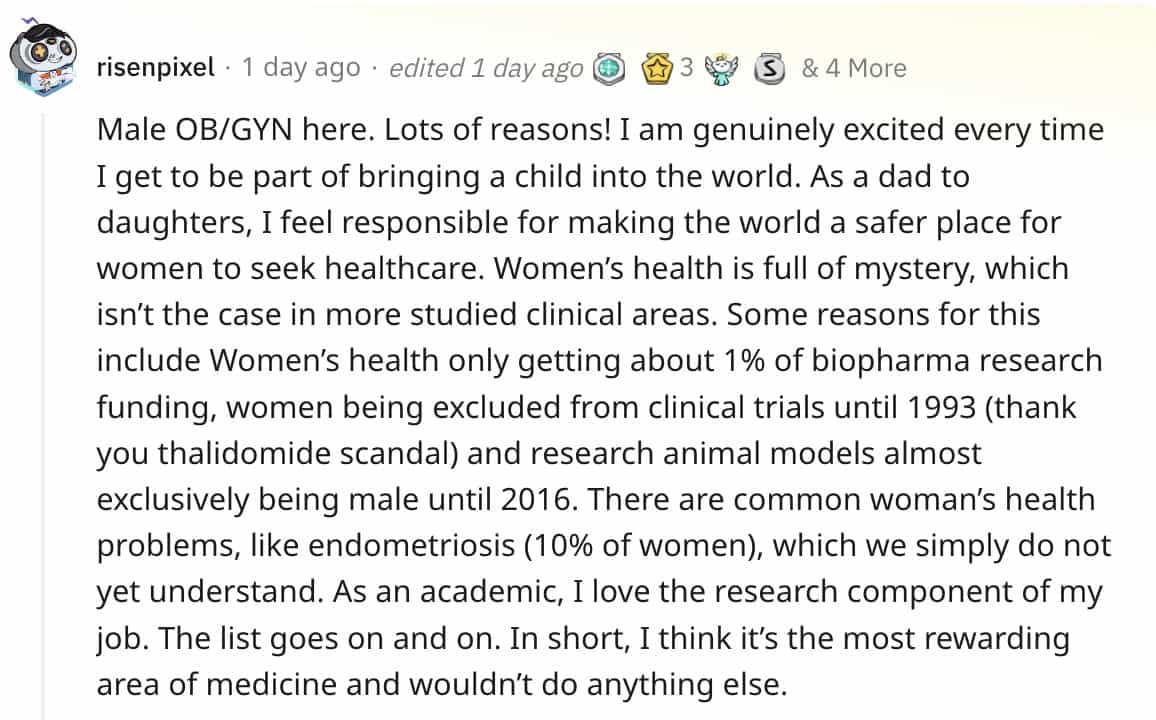This screenshot has height=720, width=1156.
Task: Click the Silver award icon
Action: [x=767, y=68]
